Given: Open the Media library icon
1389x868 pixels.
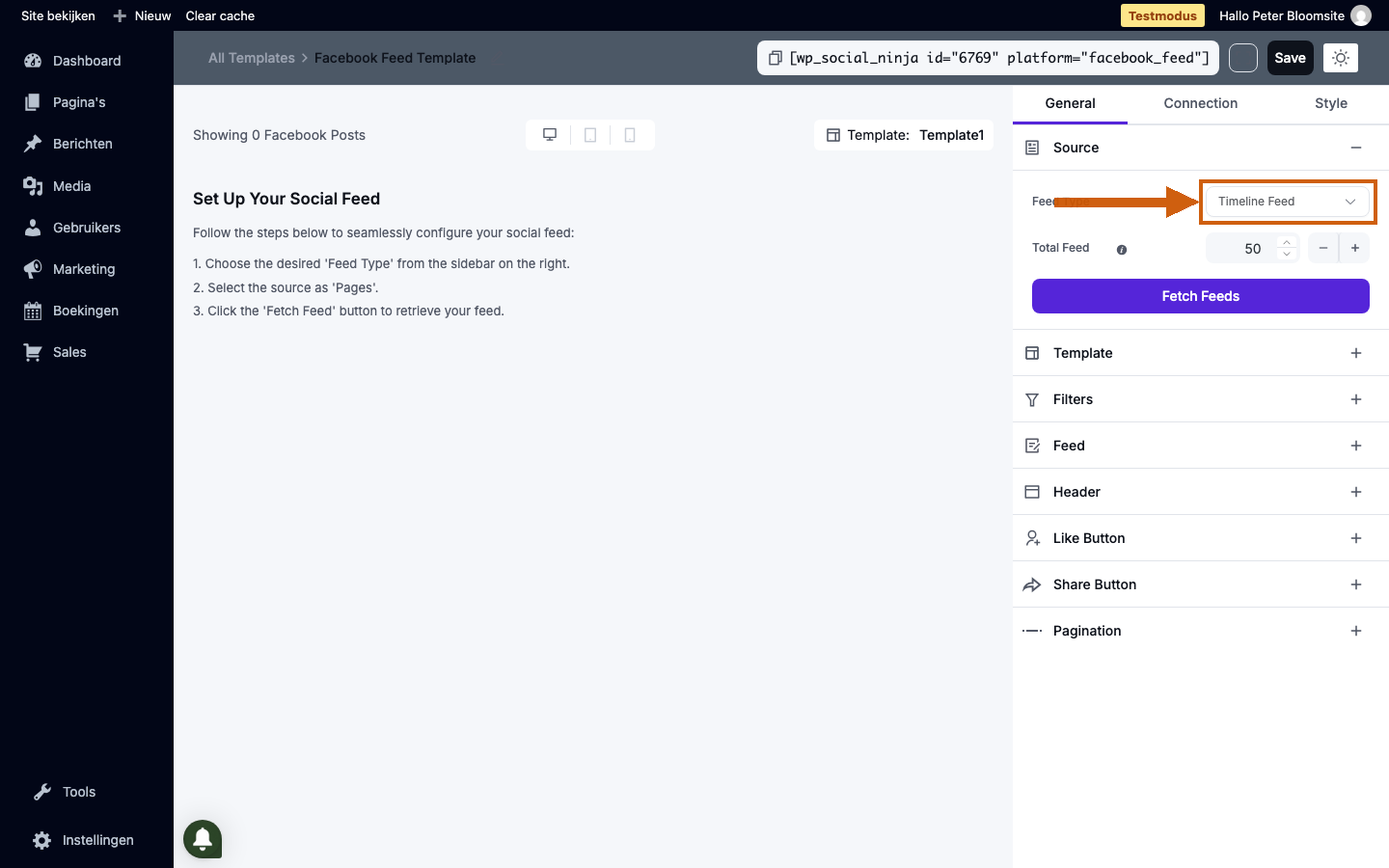Looking at the screenshot, I should point(33,186).
